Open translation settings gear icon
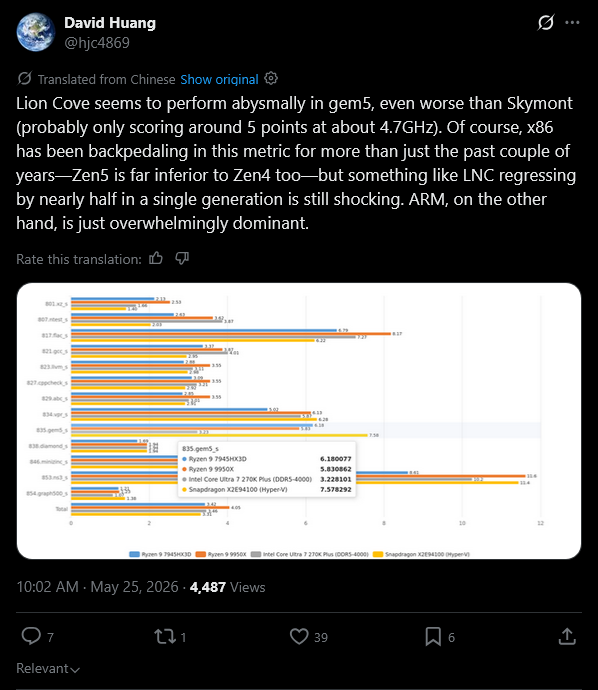Screen dimensions: 598x690 pyautogui.click(x=271, y=79)
